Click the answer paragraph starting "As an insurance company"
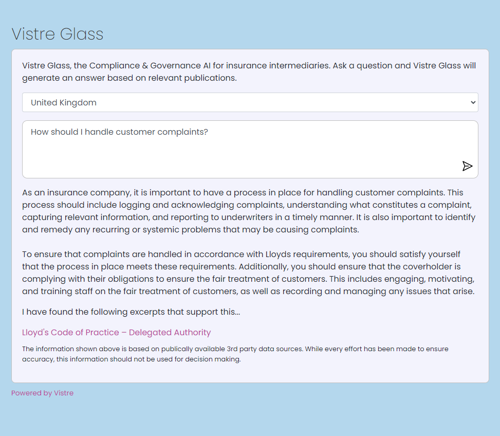500x436 pixels. pyautogui.click(x=249, y=211)
